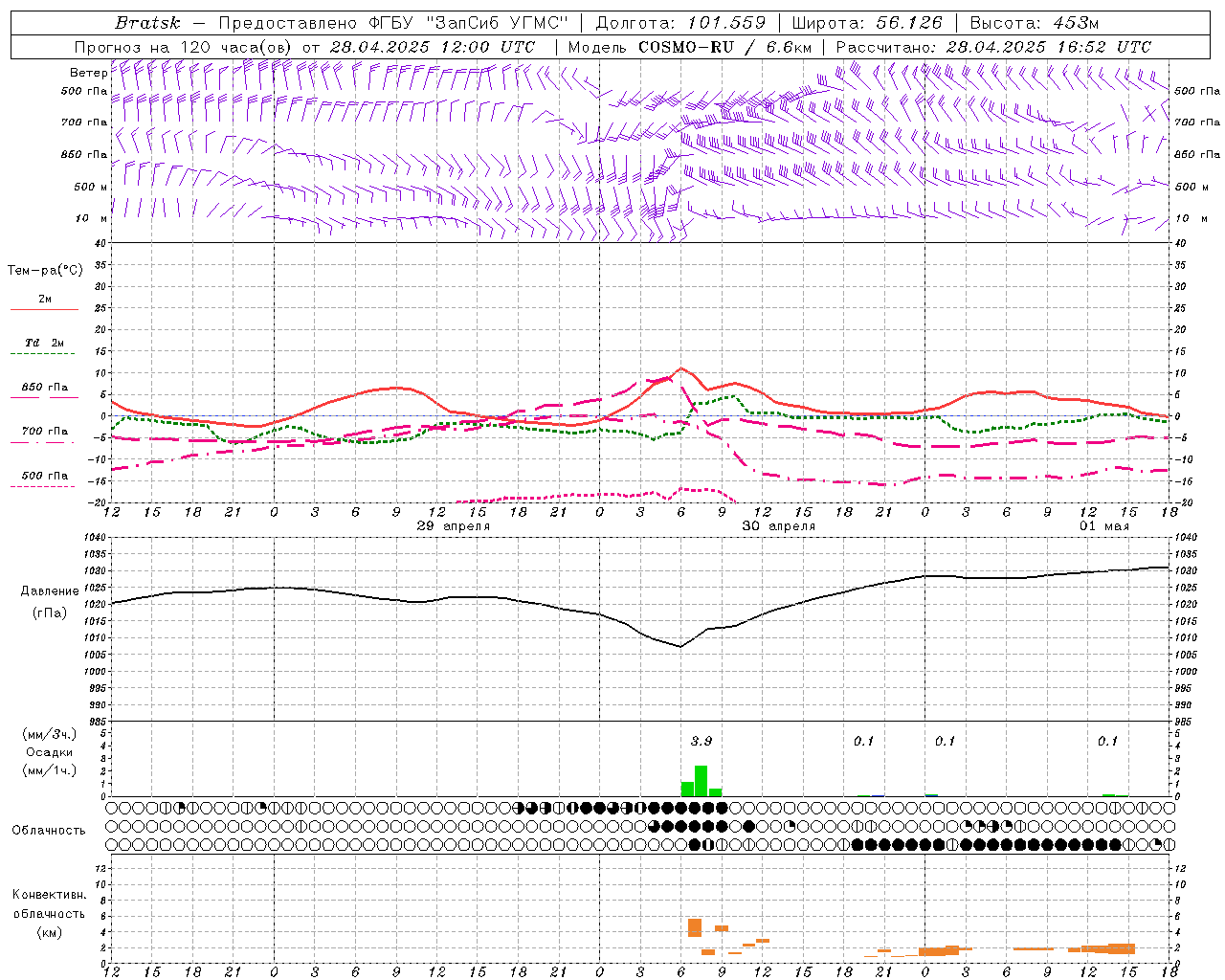This screenshot has width=1225, height=980.
Task: Click the '(мм/1ч.)' precipitation unit label
Action: click(50, 770)
